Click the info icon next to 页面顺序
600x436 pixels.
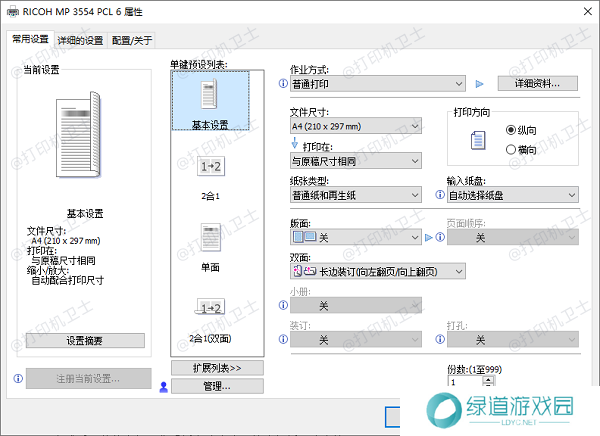(440, 237)
